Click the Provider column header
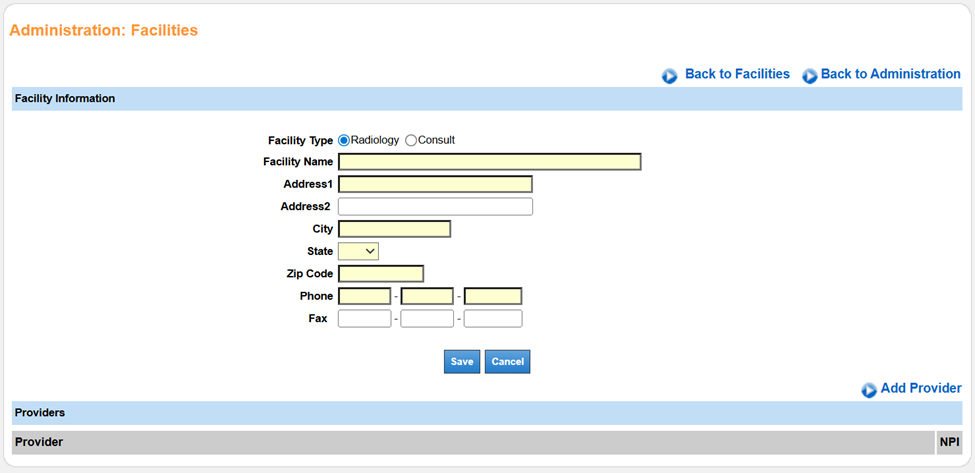975x473 pixels. pyautogui.click(x=40, y=442)
